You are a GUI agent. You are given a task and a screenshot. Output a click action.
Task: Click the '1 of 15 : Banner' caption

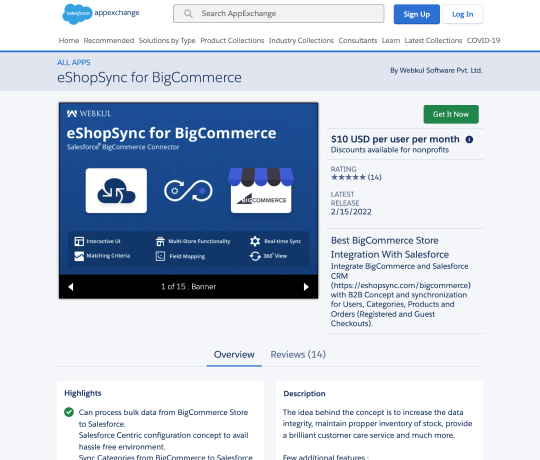click(188, 286)
